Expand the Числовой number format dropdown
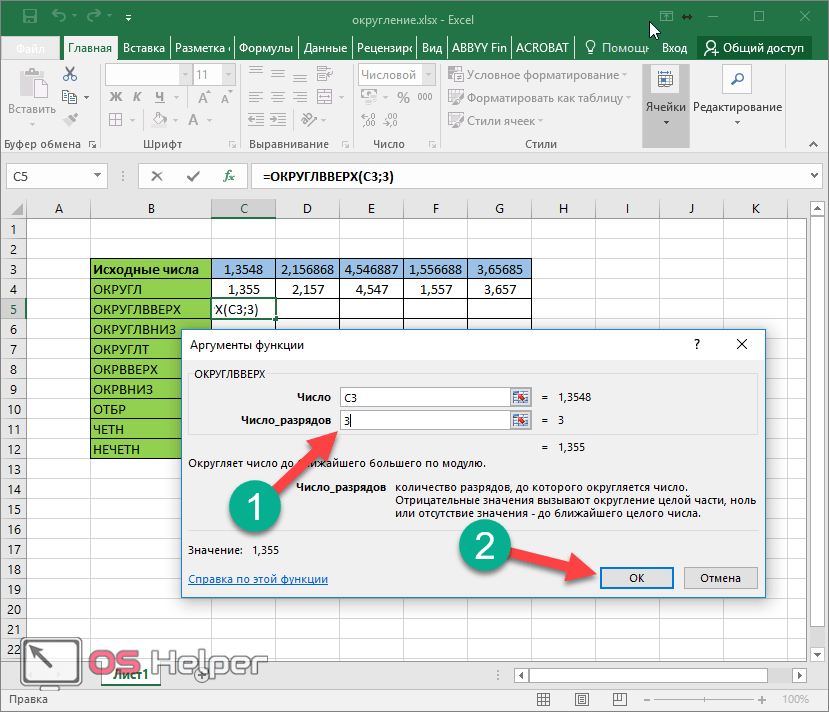The height and width of the screenshot is (712, 829). pos(429,75)
